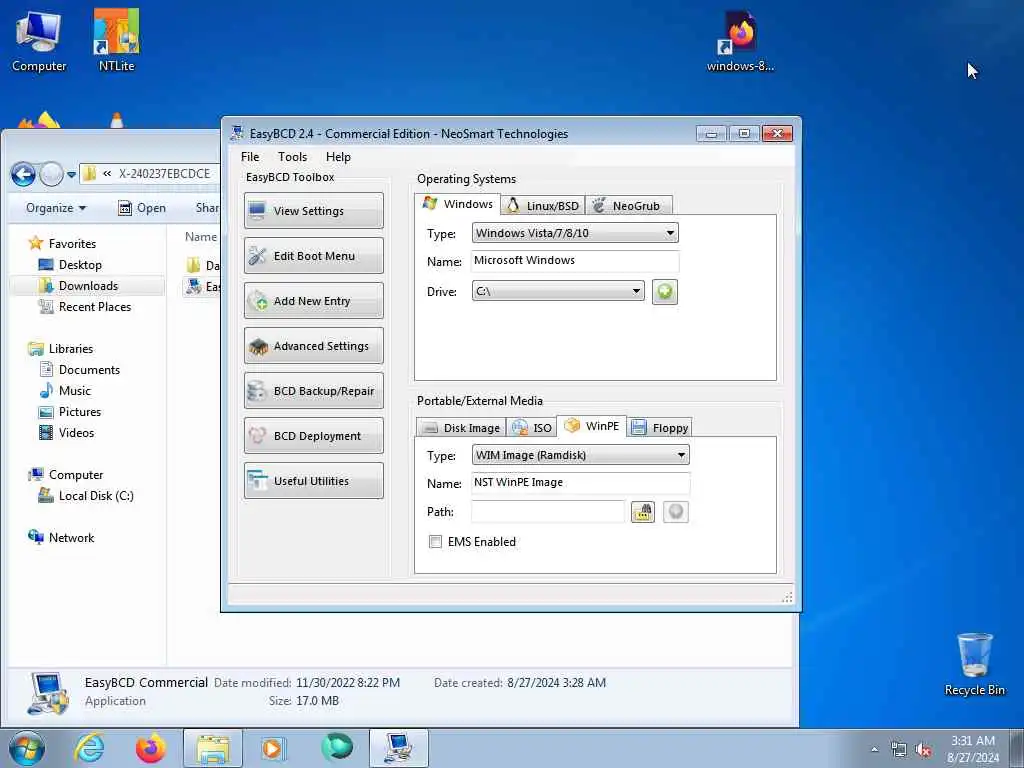The width and height of the screenshot is (1024, 768).
Task: Click the green add entry icon next to Drive
Action: click(x=664, y=291)
